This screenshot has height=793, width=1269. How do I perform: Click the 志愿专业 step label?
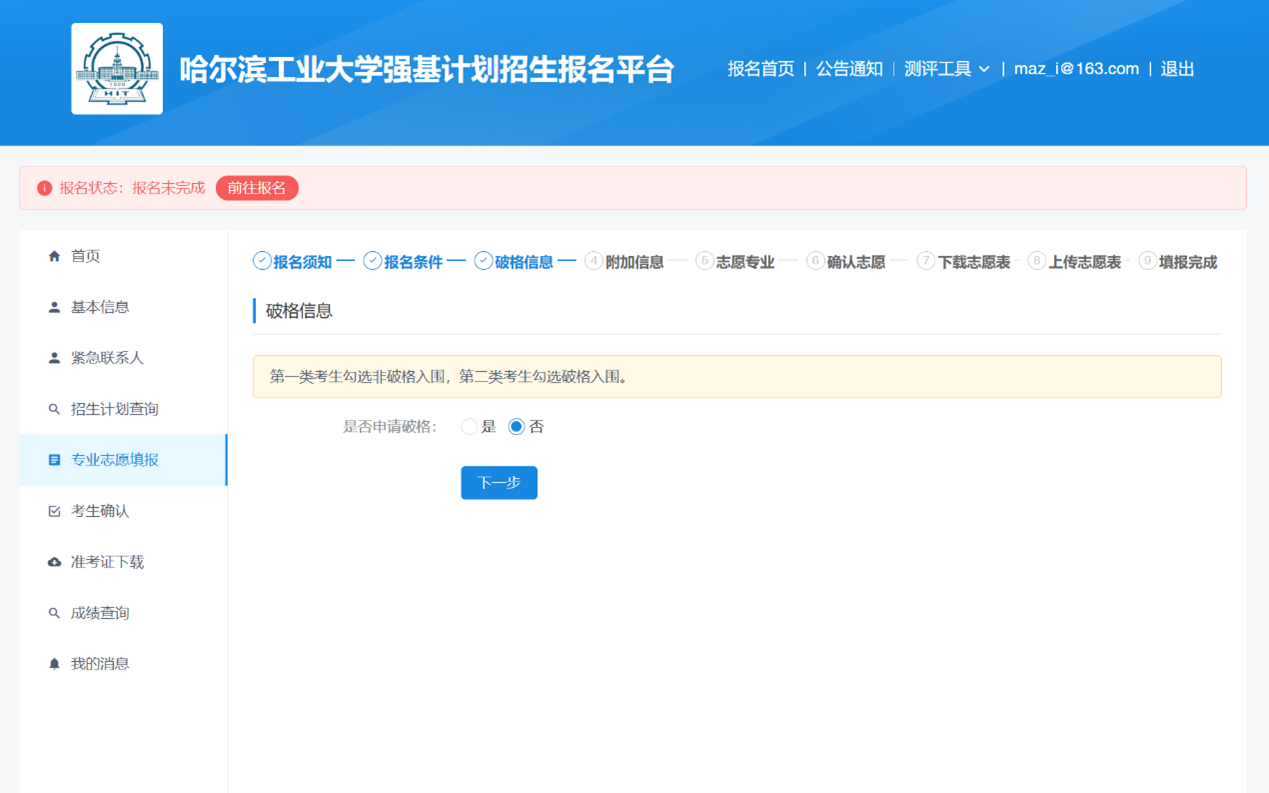coord(746,262)
